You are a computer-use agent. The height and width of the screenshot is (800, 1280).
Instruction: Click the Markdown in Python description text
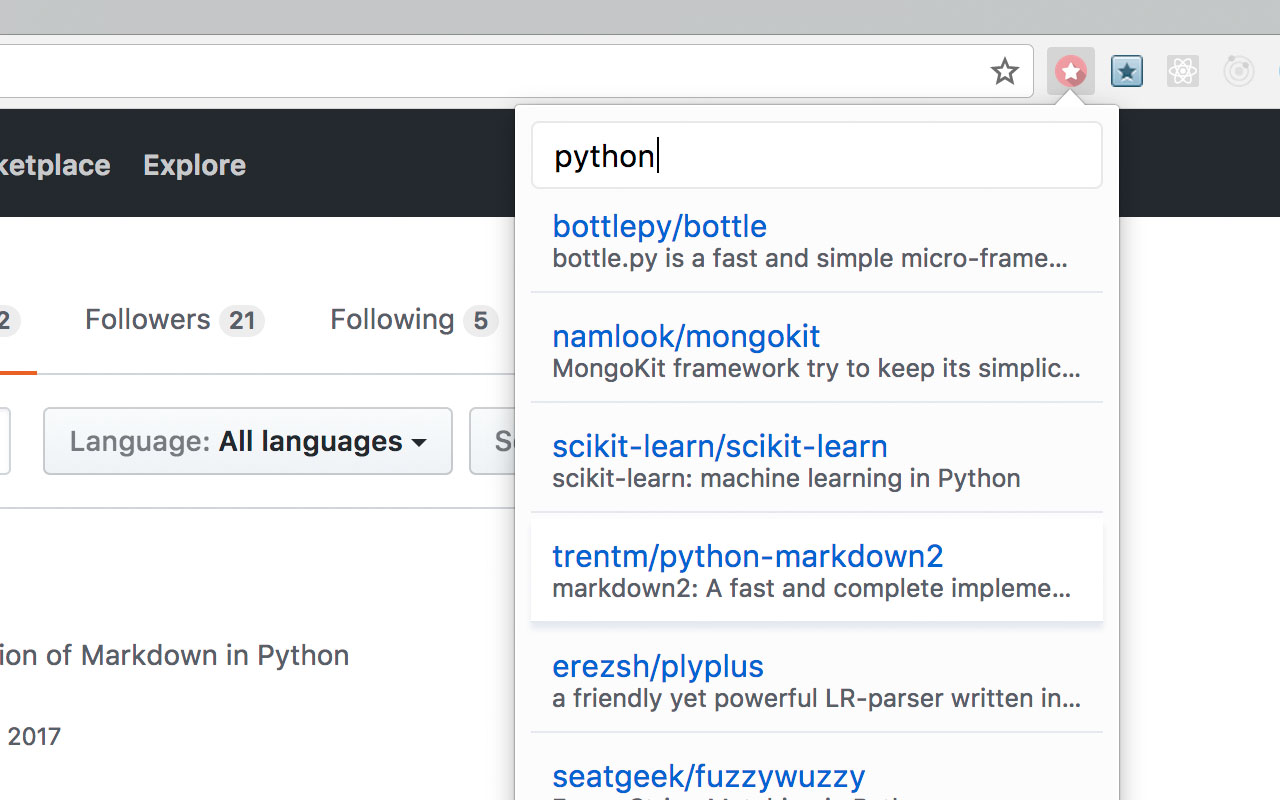pos(175,656)
